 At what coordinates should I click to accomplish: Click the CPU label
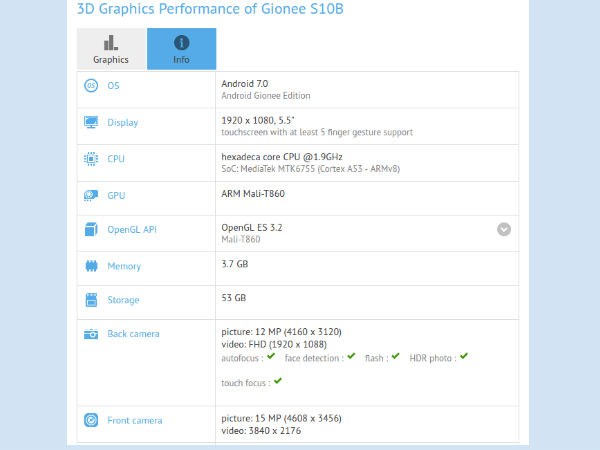(116, 159)
